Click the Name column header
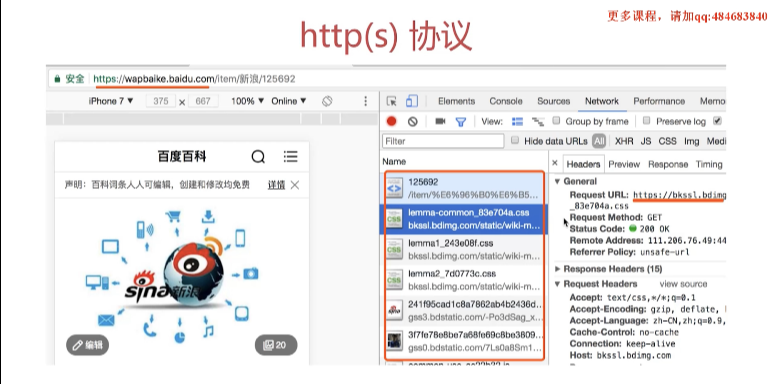 coord(394,161)
